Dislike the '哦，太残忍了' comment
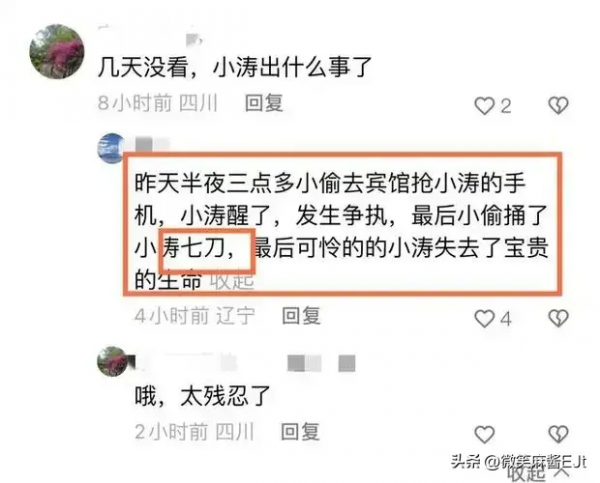The image size is (600, 483). pos(559,434)
